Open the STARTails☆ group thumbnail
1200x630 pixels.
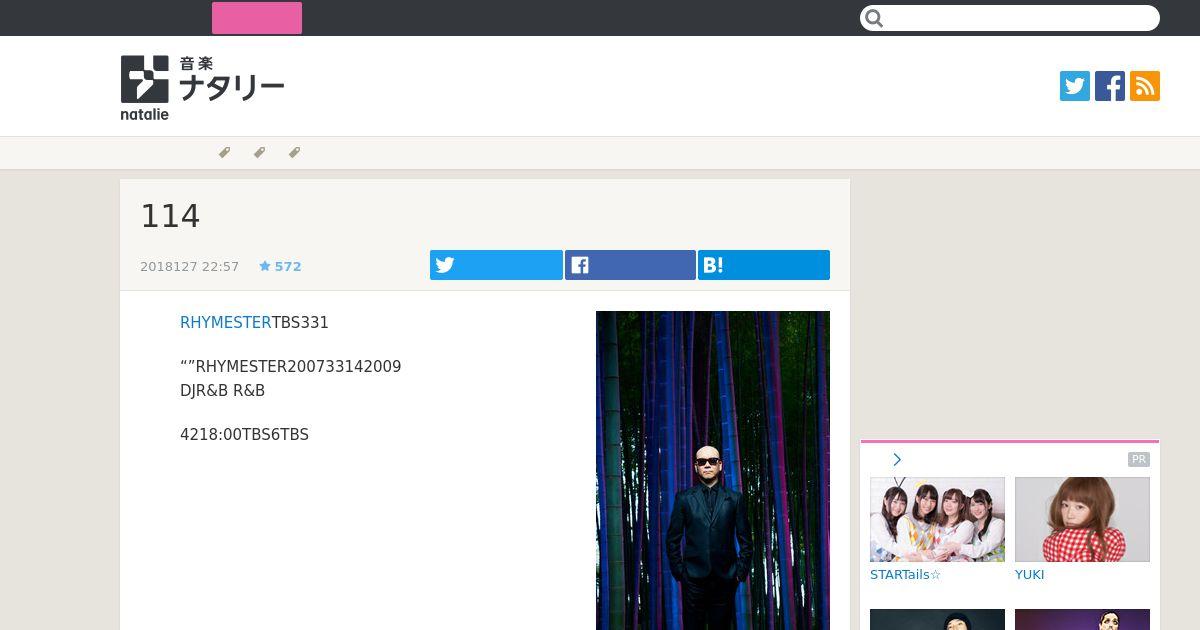point(937,519)
